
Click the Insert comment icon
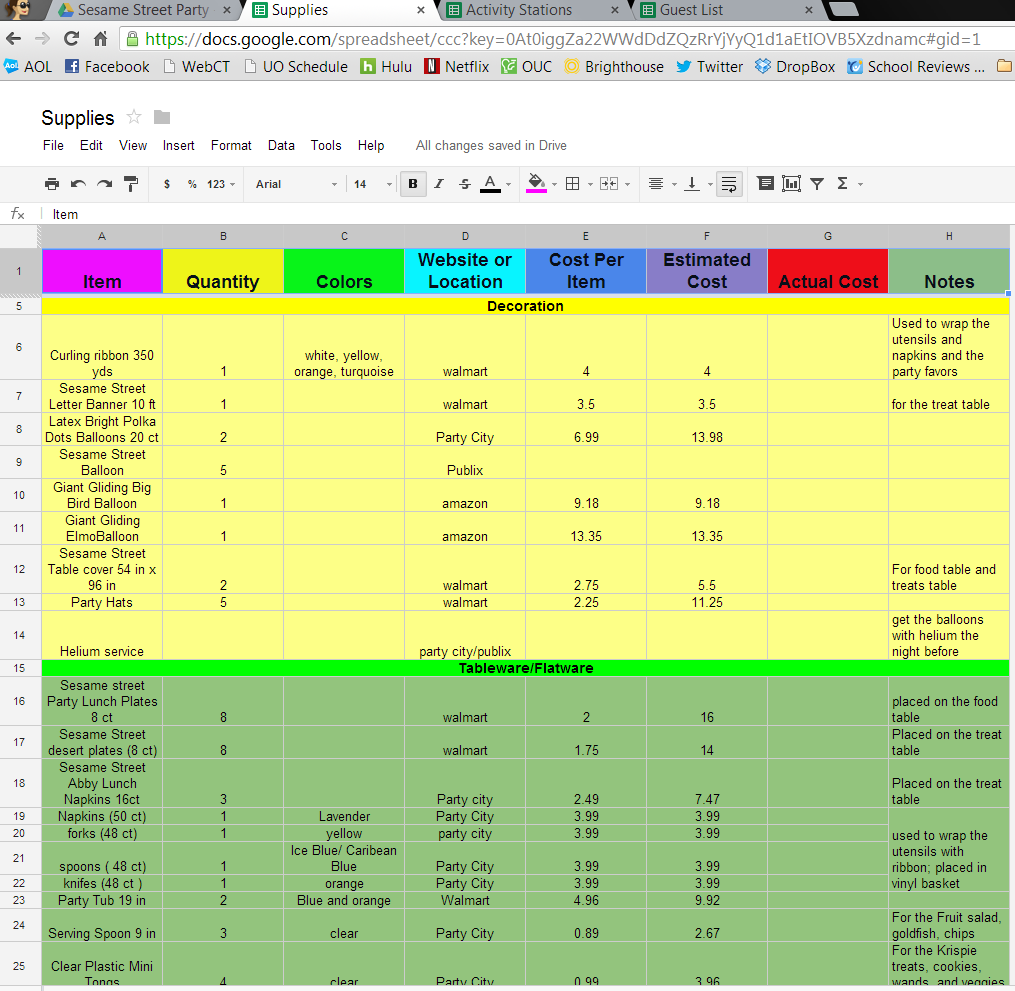point(765,184)
